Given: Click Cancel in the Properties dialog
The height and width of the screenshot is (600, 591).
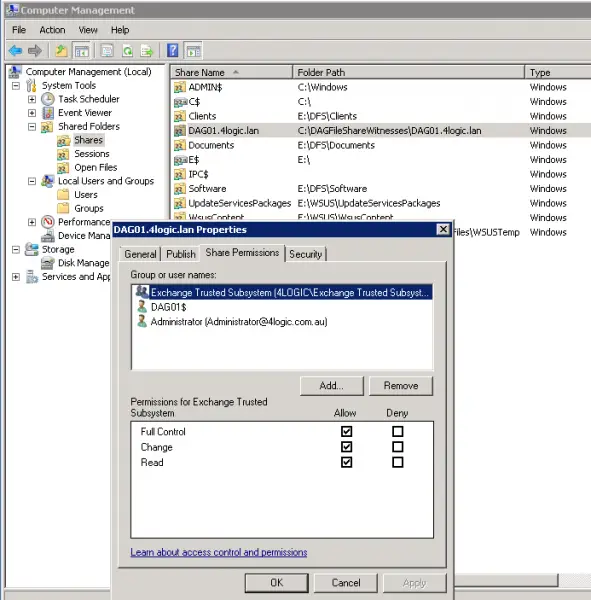Looking at the screenshot, I should coord(346,583).
